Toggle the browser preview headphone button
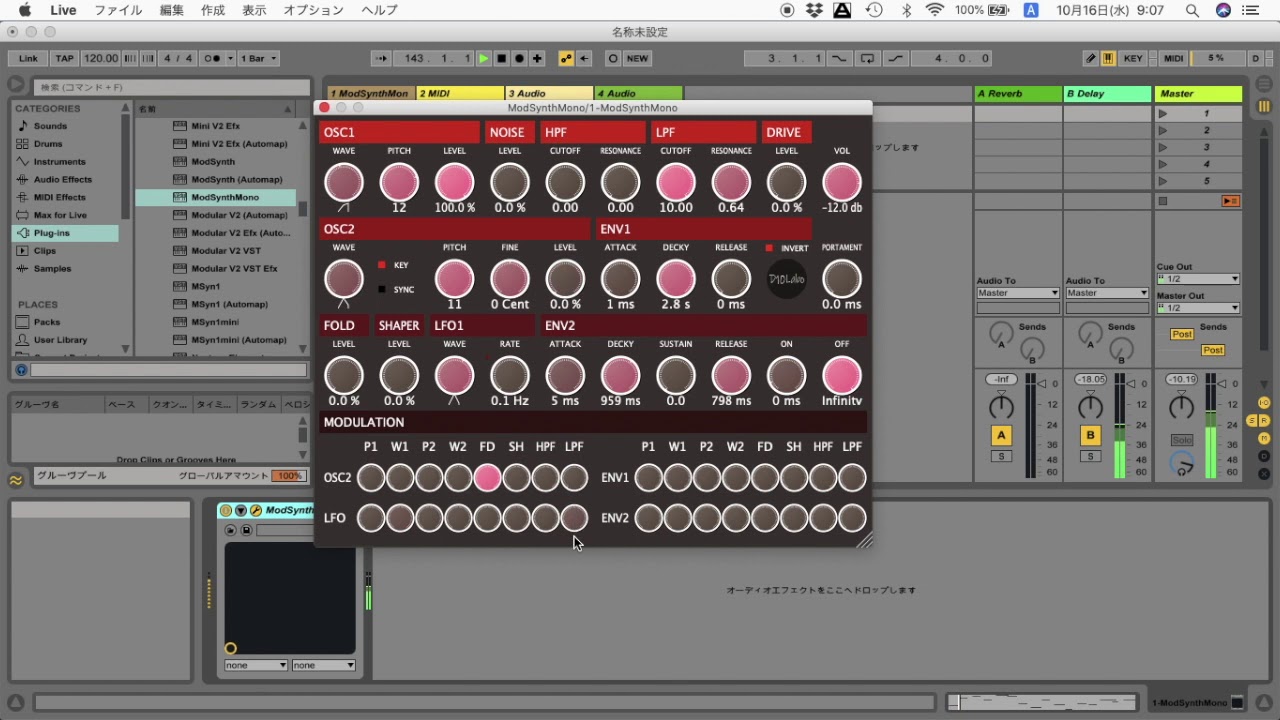The image size is (1280, 720). pyautogui.click(x=21, y=370)
